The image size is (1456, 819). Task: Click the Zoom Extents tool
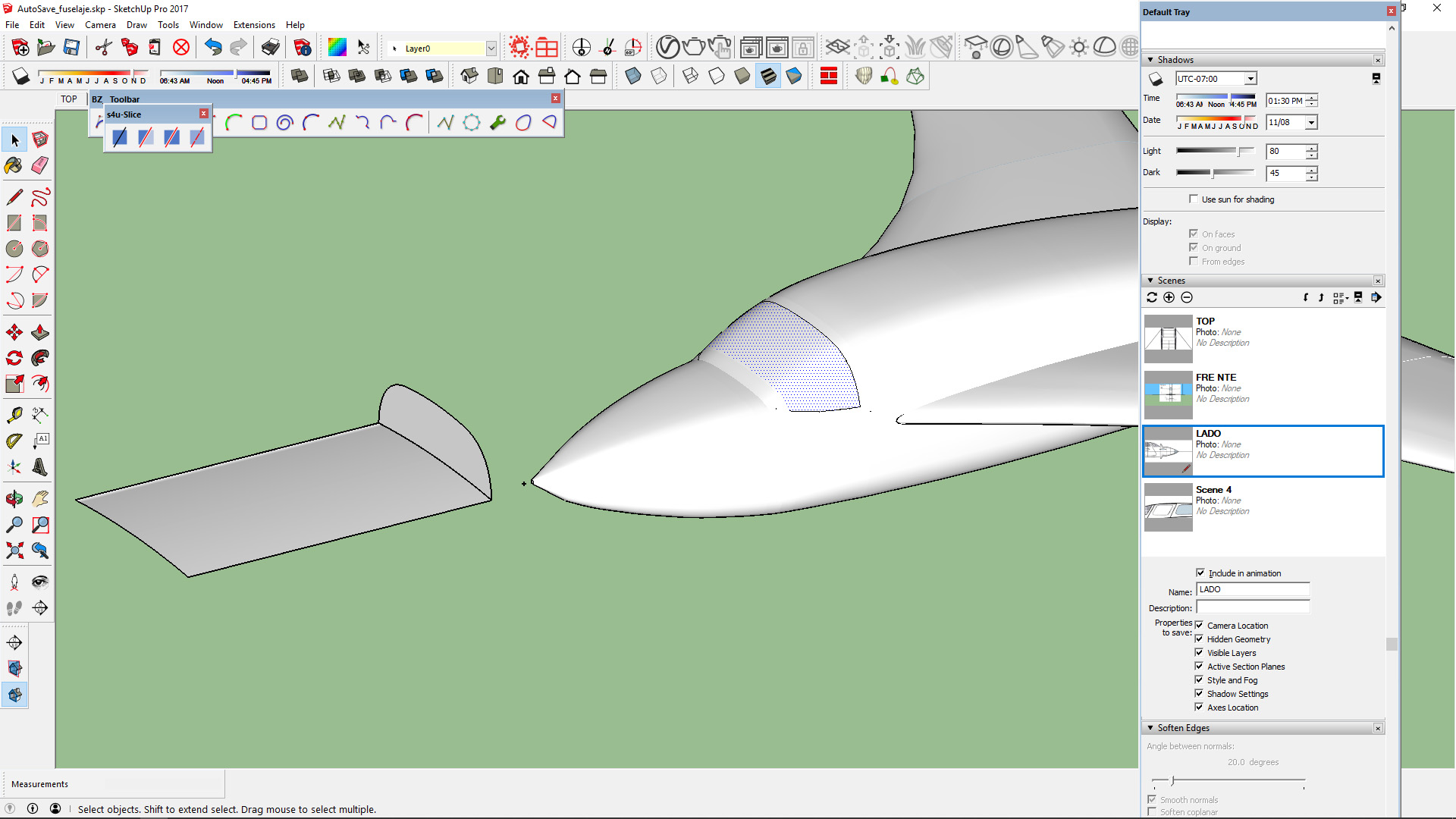pyautogui.click(x=14, y=551)
